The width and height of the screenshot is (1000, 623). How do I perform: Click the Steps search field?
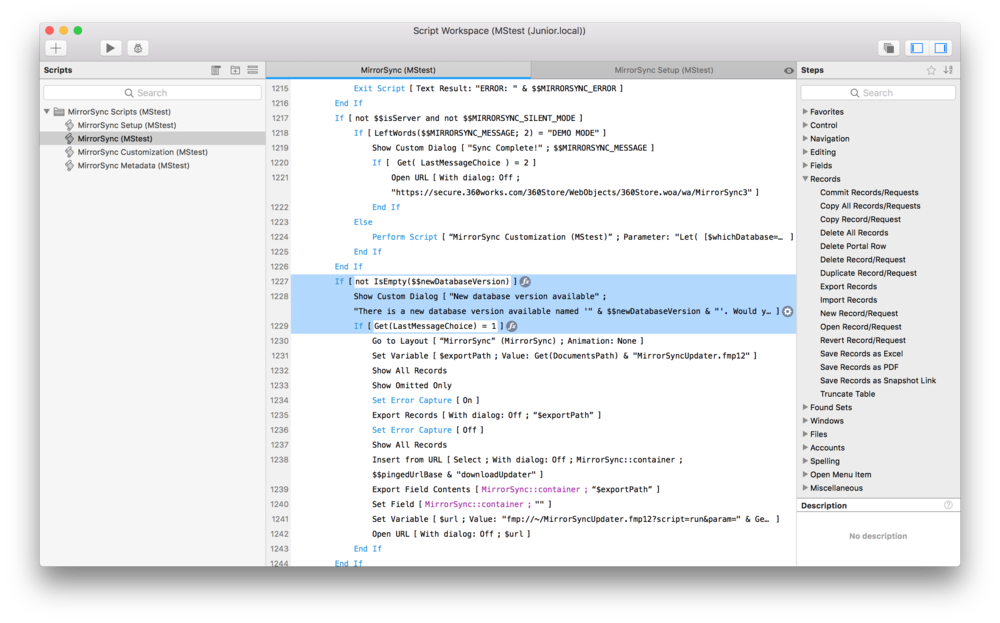point(878,93)
